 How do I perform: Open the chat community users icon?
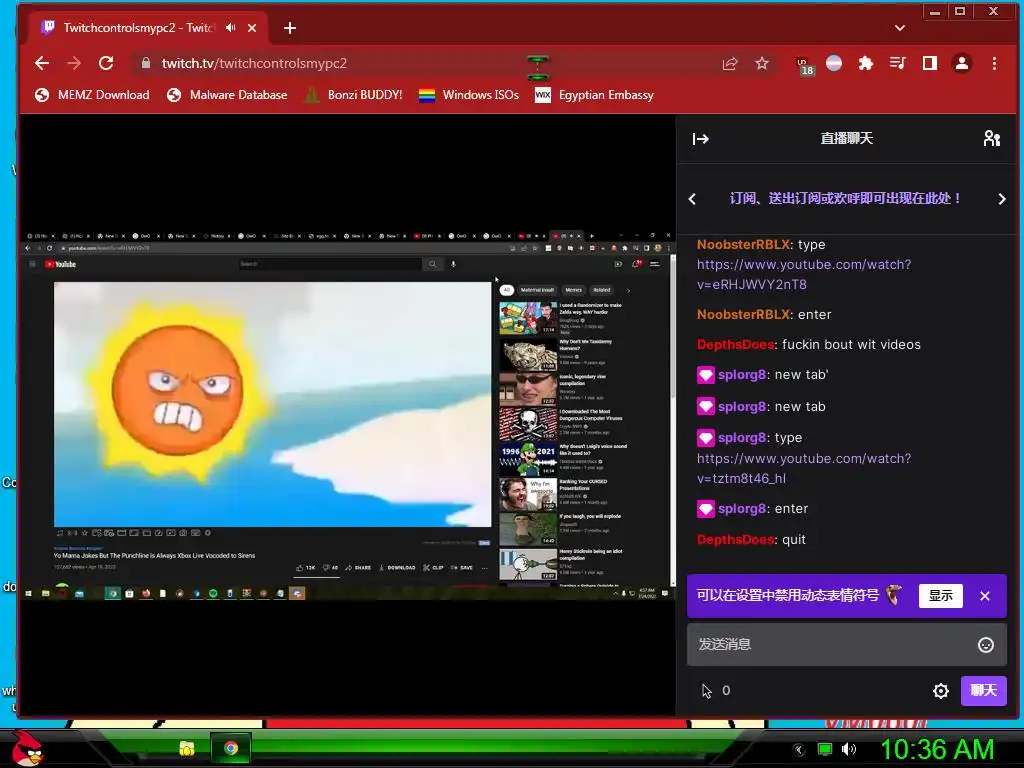point(991,138)
